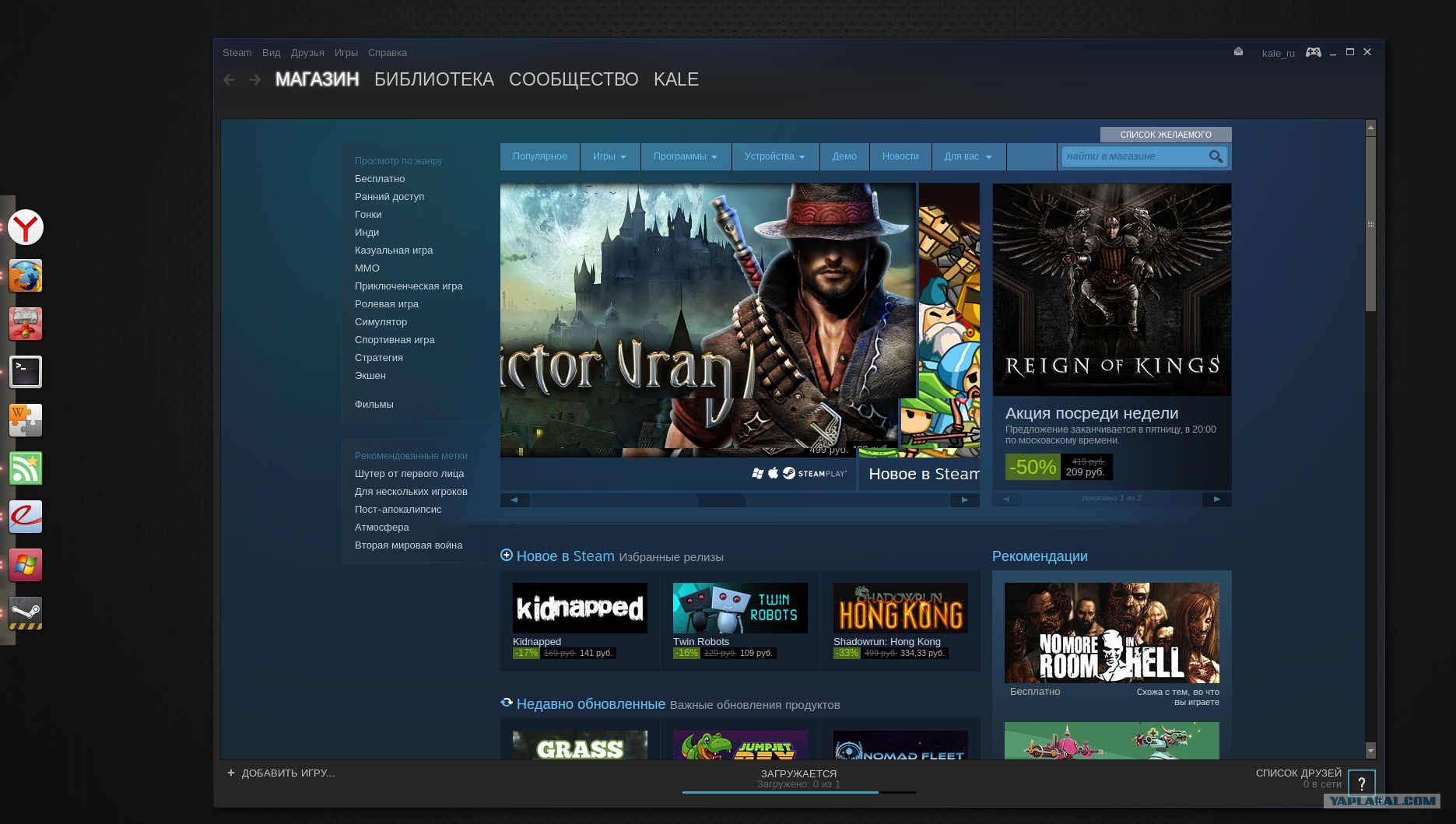Image resolution: width=1456 pixels, height=824 pixels.
Task: Open the Справка menu
Action: tap(388, 52)
